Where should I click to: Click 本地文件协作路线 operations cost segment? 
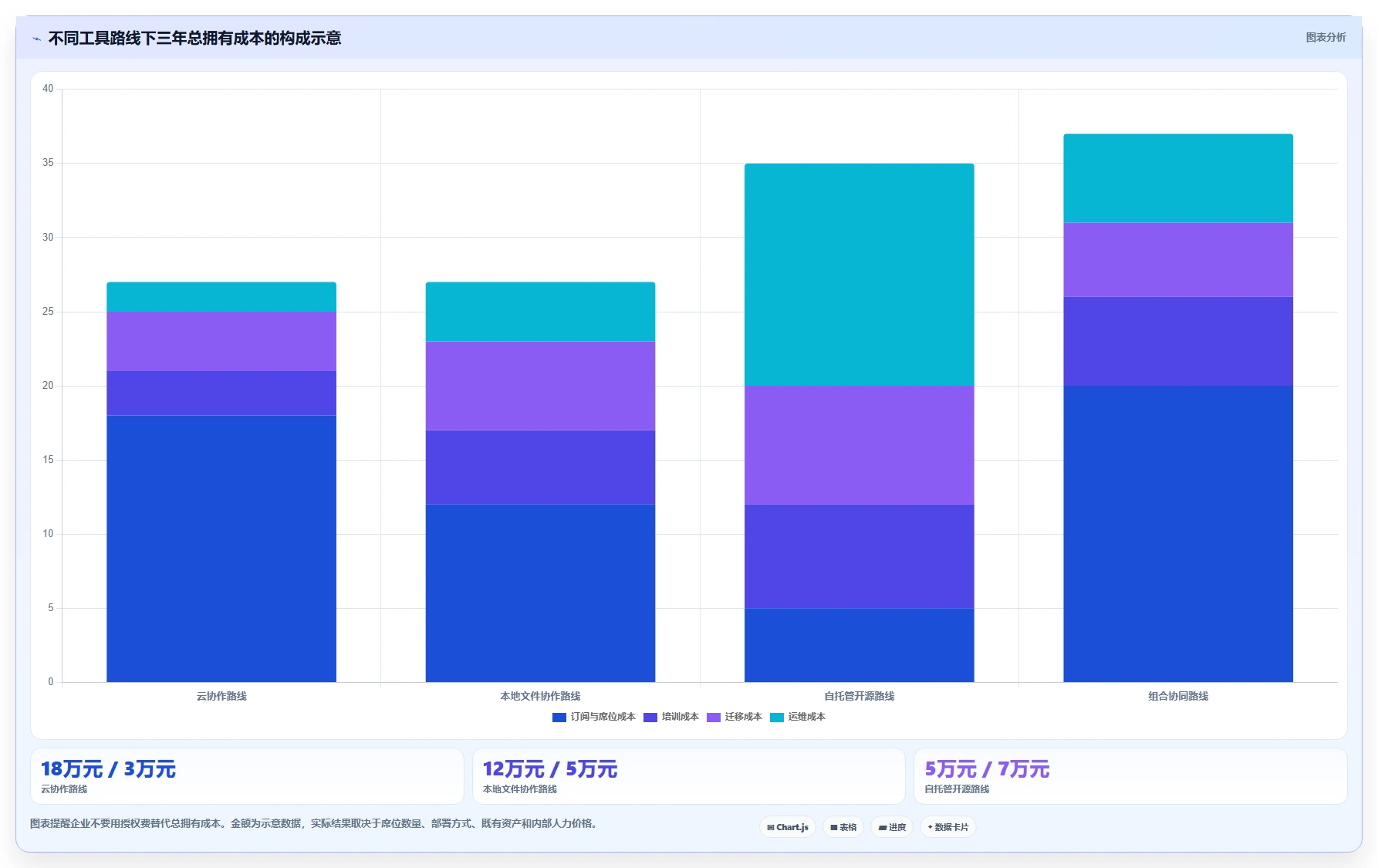(540, 312)
